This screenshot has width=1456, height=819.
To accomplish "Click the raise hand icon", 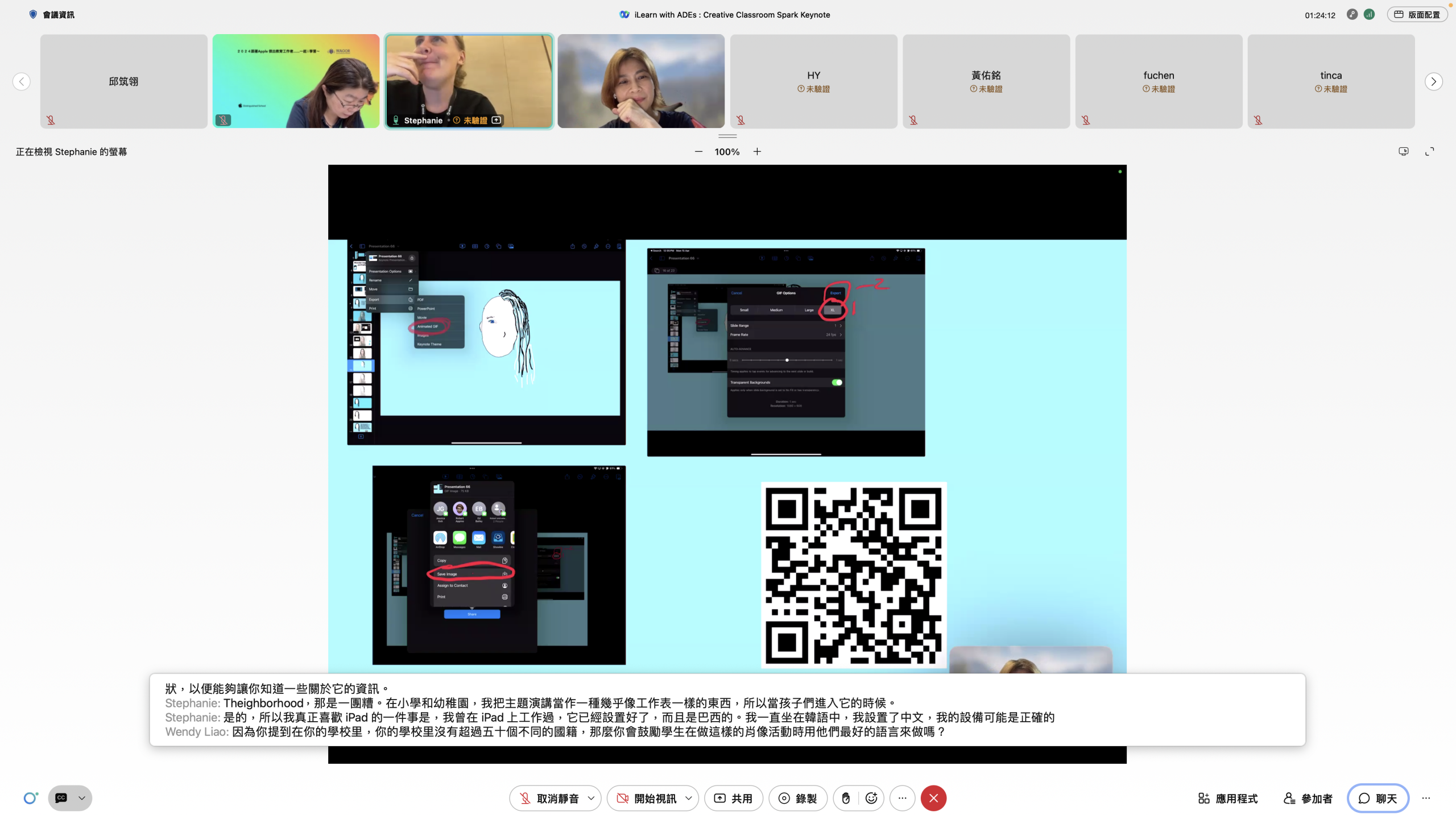I will pyautogui.click(x=846, y=798).
